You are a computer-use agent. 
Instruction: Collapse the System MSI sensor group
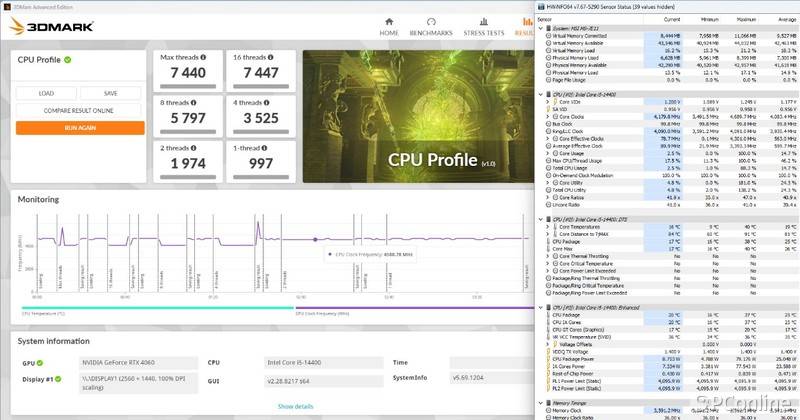point(541,28)
